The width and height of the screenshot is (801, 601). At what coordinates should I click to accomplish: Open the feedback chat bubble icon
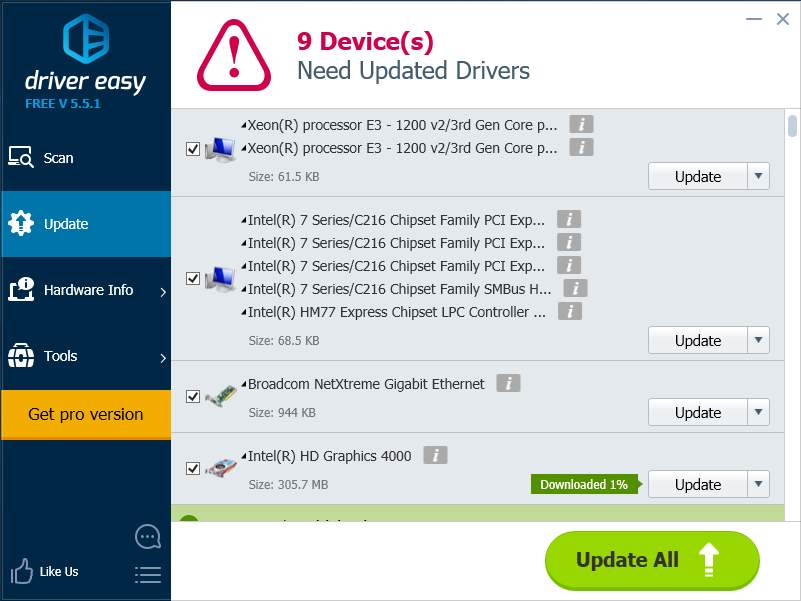point(148,537)
